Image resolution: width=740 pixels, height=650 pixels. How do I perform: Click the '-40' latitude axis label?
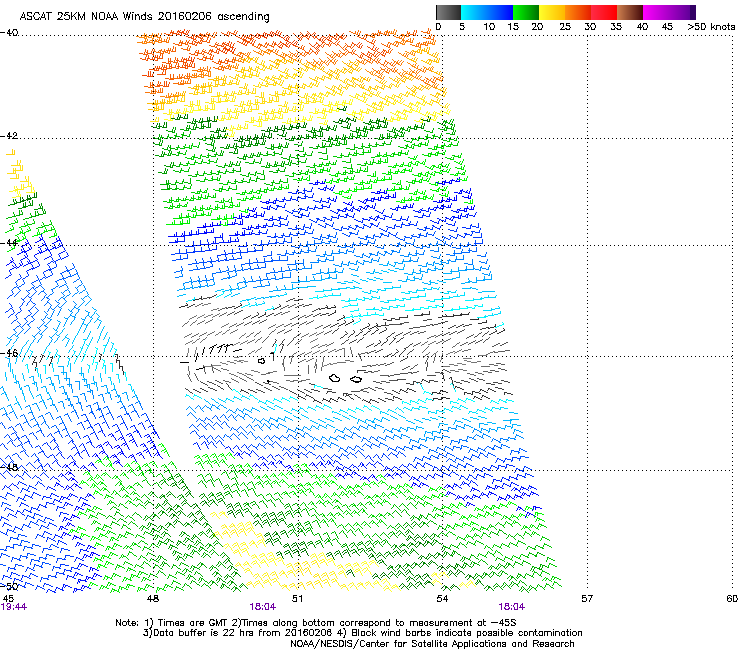point(9,33)
